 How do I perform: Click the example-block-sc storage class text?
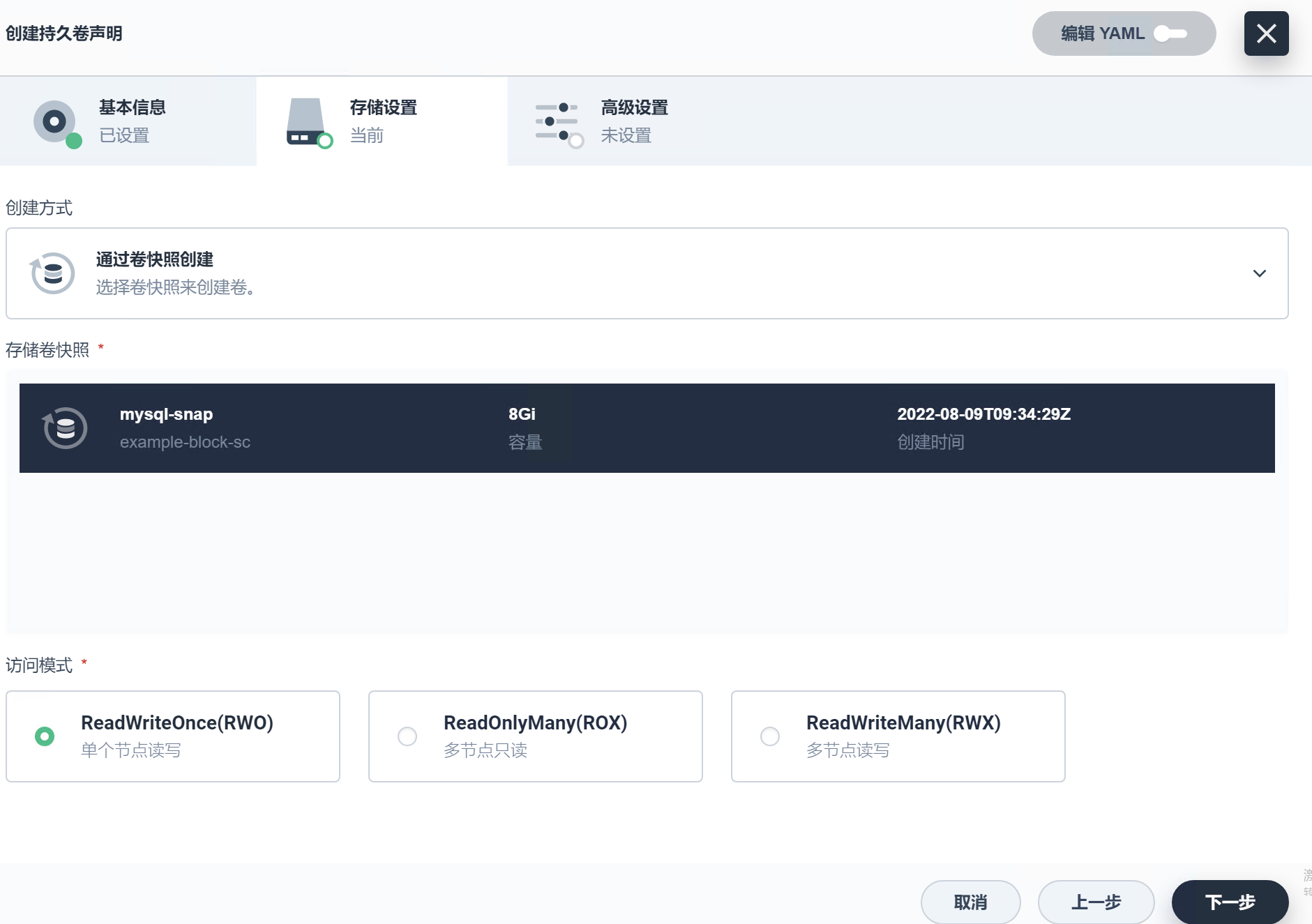coord(185,442)
